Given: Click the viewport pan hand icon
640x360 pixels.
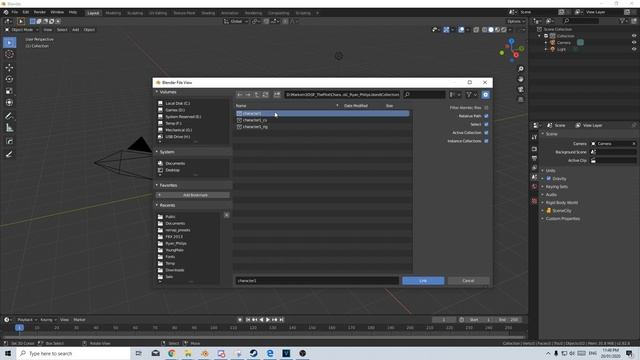Looking at the screenshot, I should 521,79.
